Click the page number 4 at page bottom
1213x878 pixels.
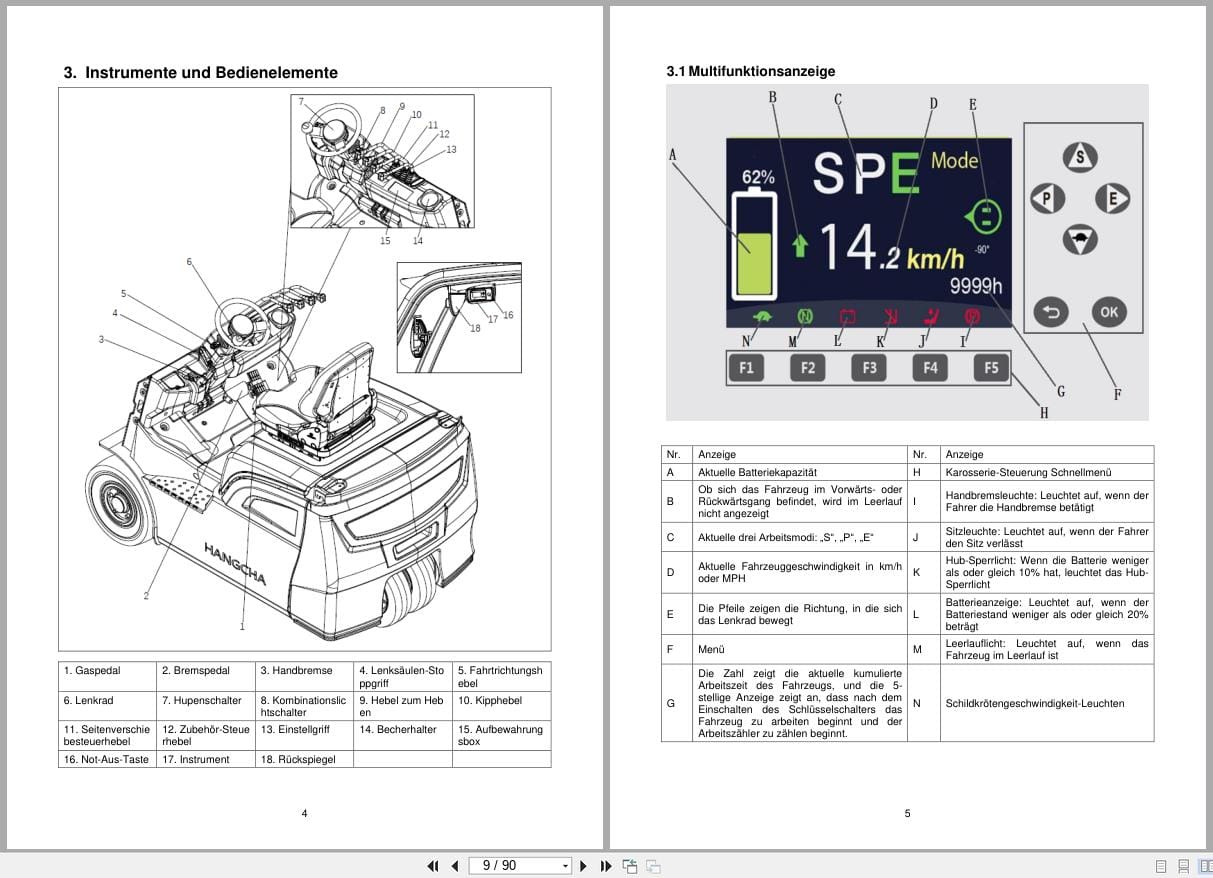pos(305,813)
